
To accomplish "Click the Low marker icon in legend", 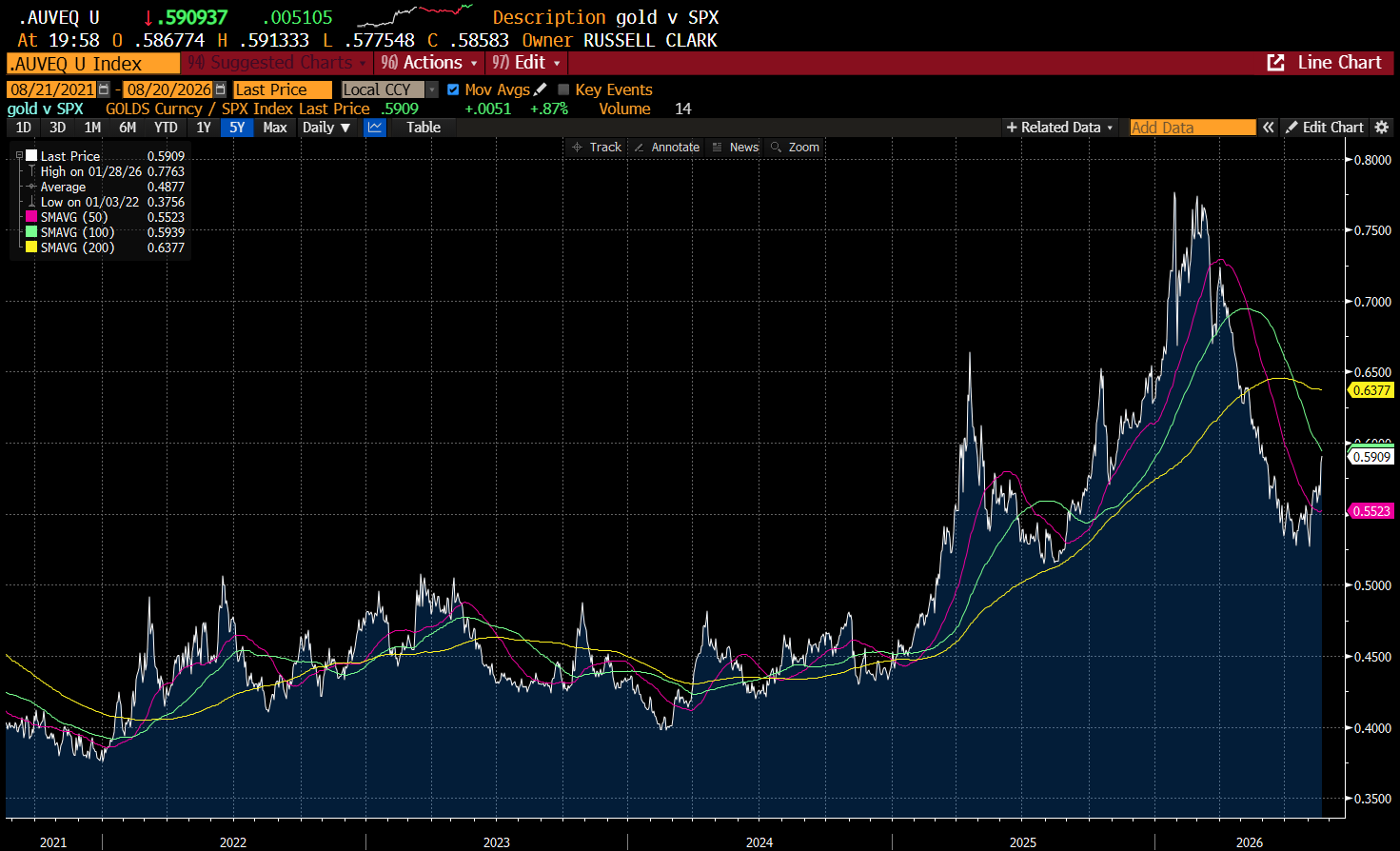I will tap(31, 202).
